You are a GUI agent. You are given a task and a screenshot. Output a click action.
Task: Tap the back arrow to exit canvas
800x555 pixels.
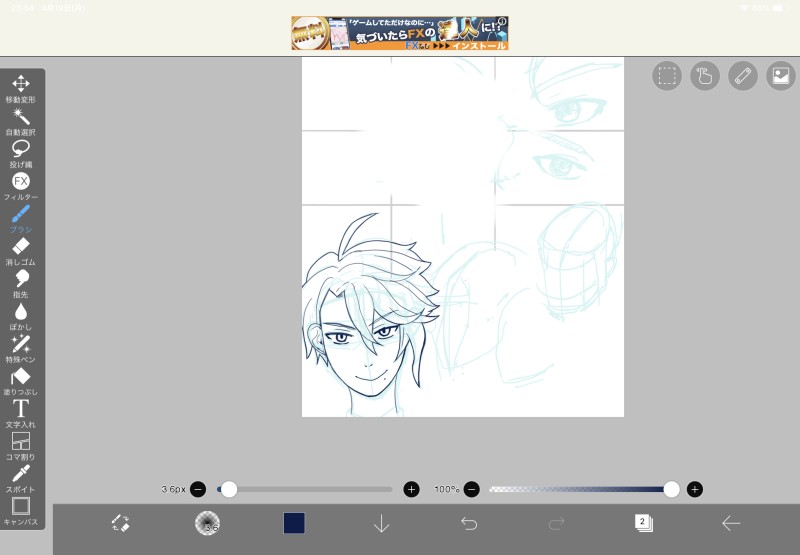731,523
